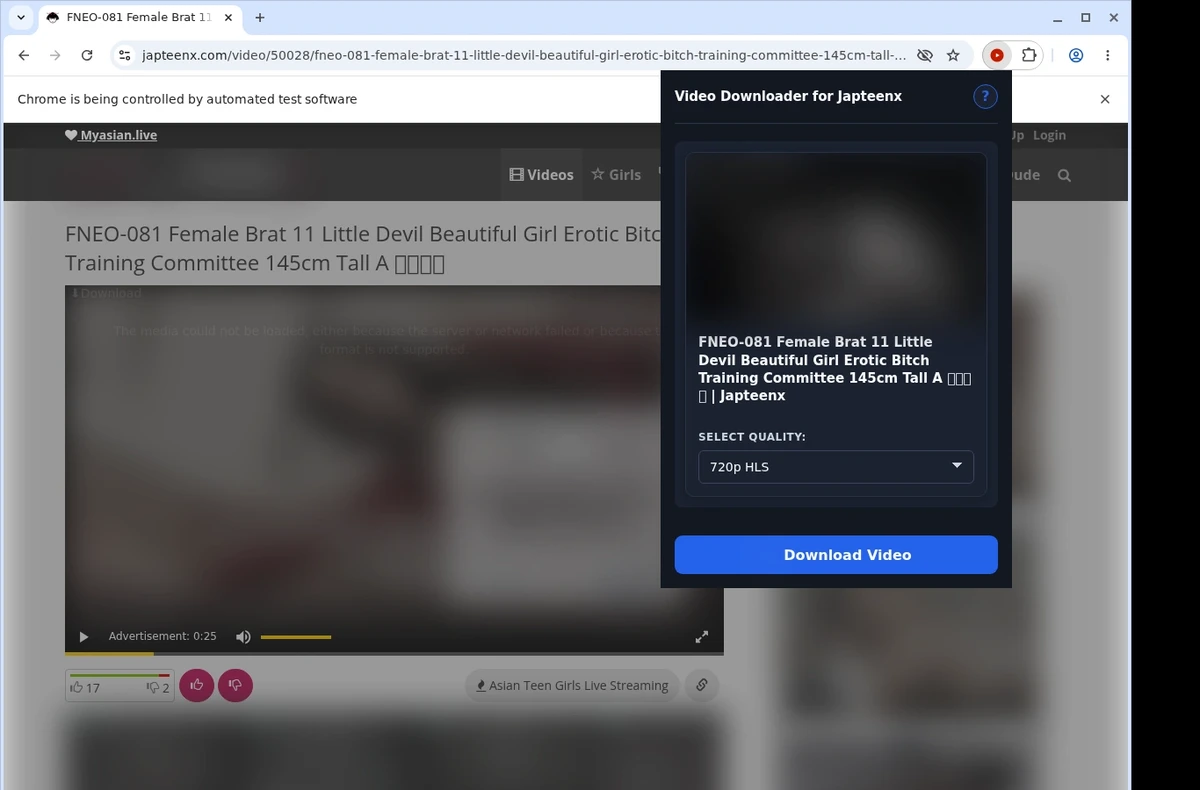Click the Download link above the player
This screenshot has height=790, width=1200.
tap(106, 293)
